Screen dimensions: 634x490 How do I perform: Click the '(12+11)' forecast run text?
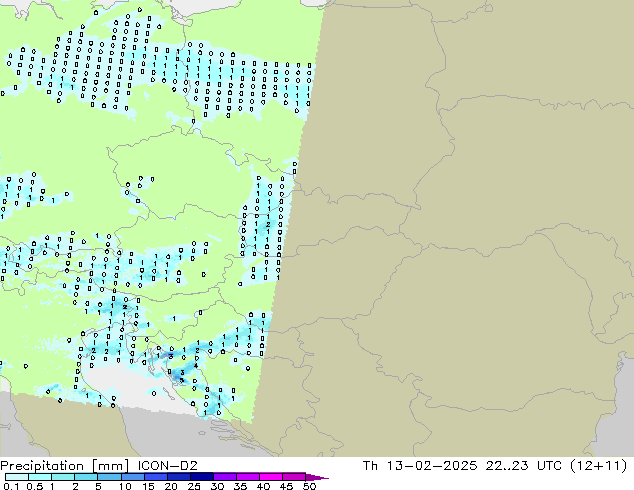598,466
